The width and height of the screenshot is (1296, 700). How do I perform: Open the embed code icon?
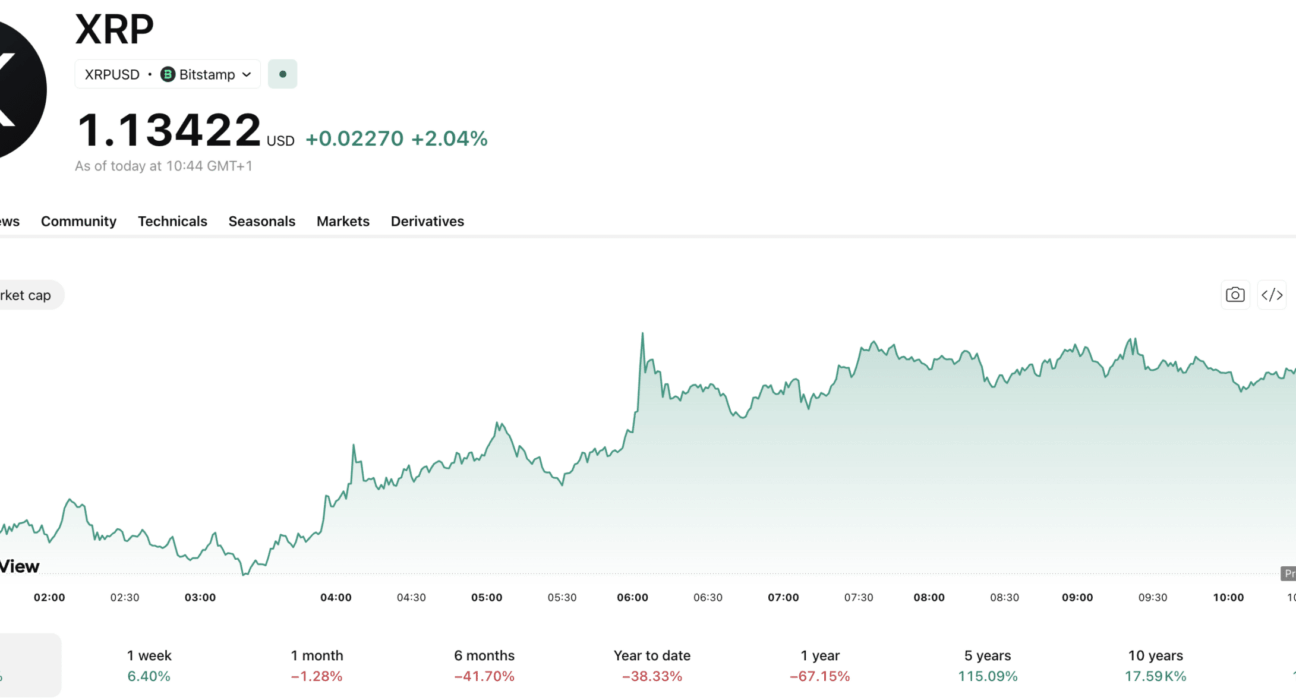[x=1272, y=295]
